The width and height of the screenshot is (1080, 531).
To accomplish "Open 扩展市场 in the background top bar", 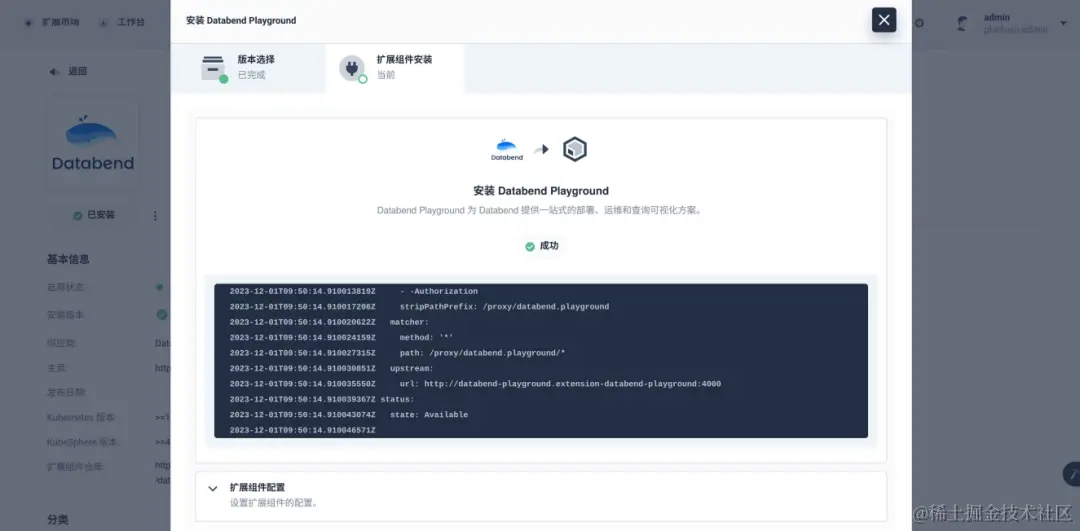I will click(61, 22).
